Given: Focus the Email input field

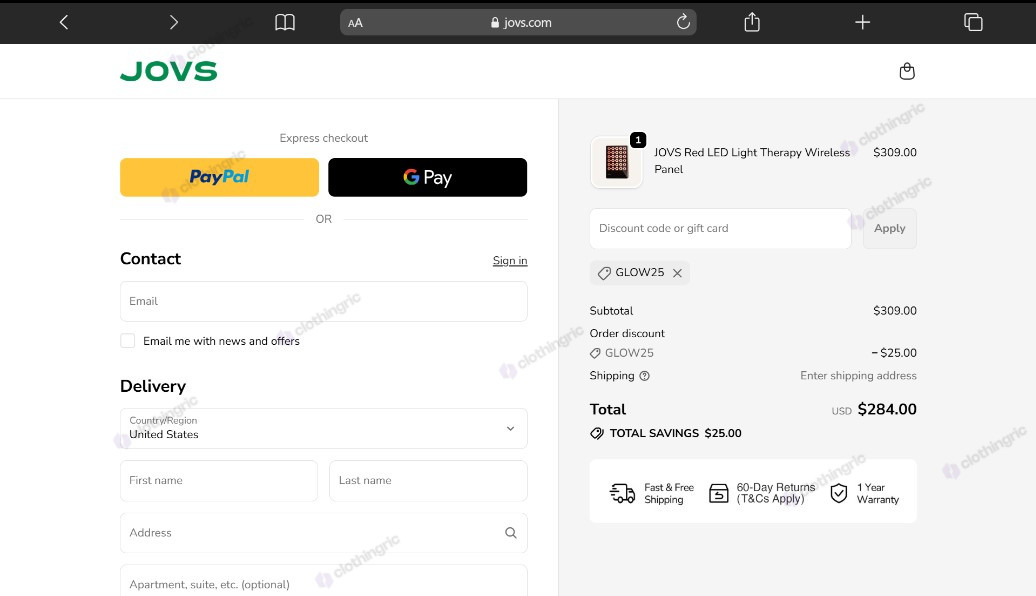Looking at the screenshot, I should point(324,301).
